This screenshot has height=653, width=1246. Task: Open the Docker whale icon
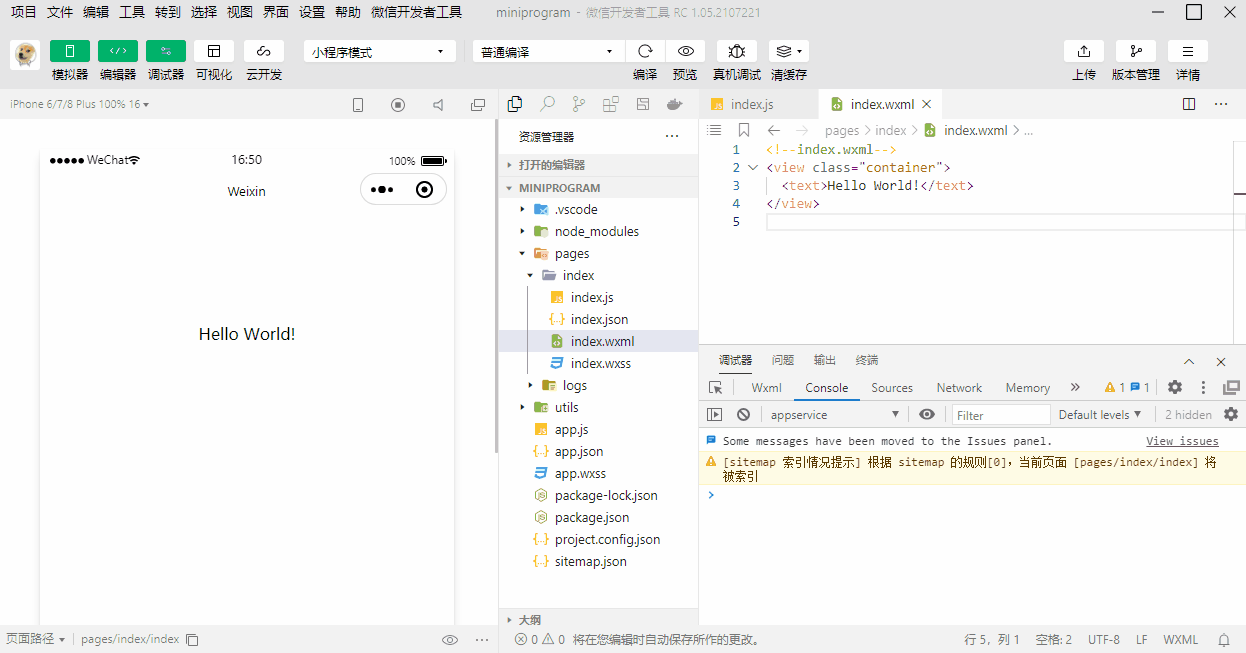point(675,104)
